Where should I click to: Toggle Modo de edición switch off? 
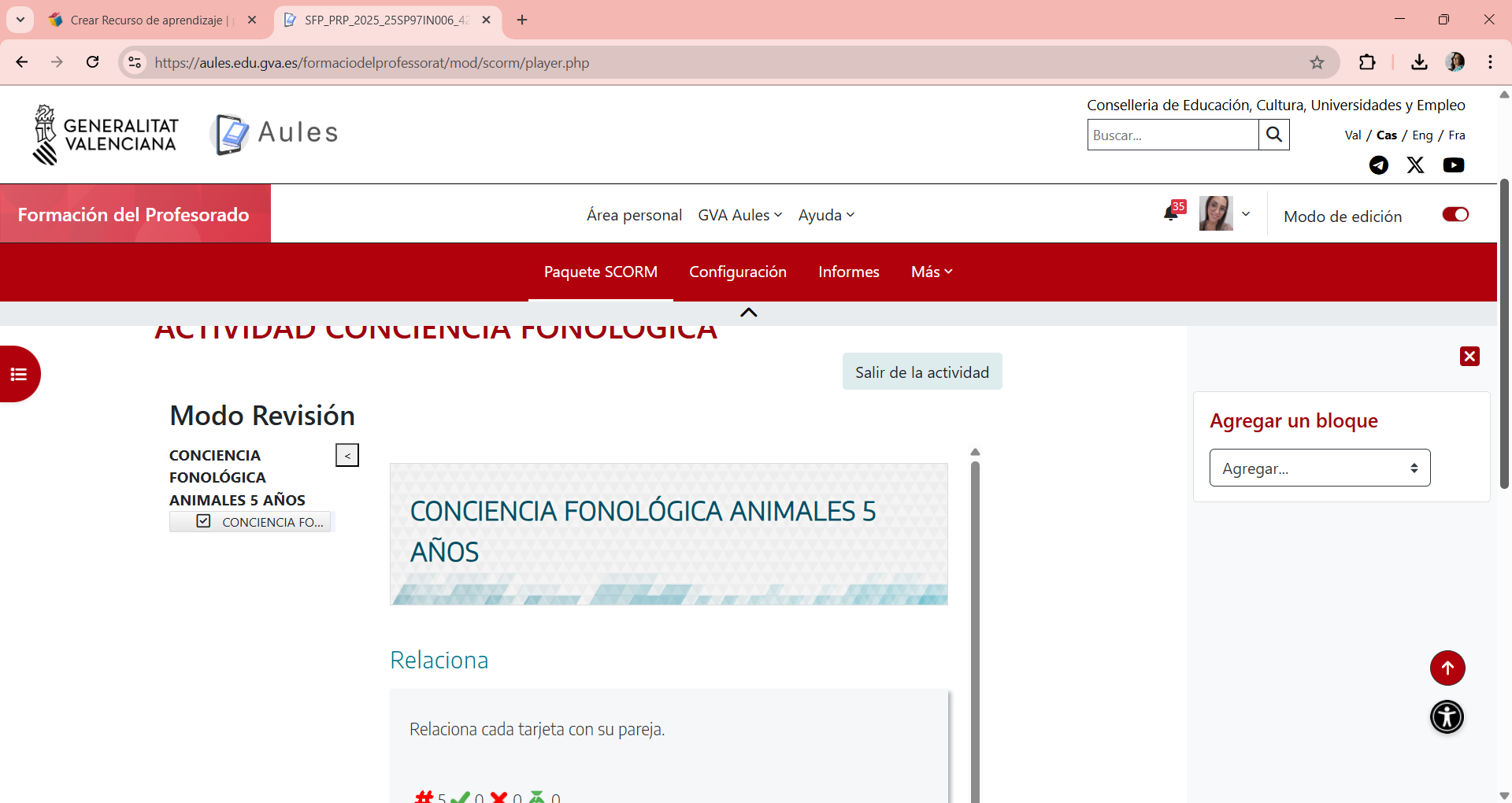1455,215
